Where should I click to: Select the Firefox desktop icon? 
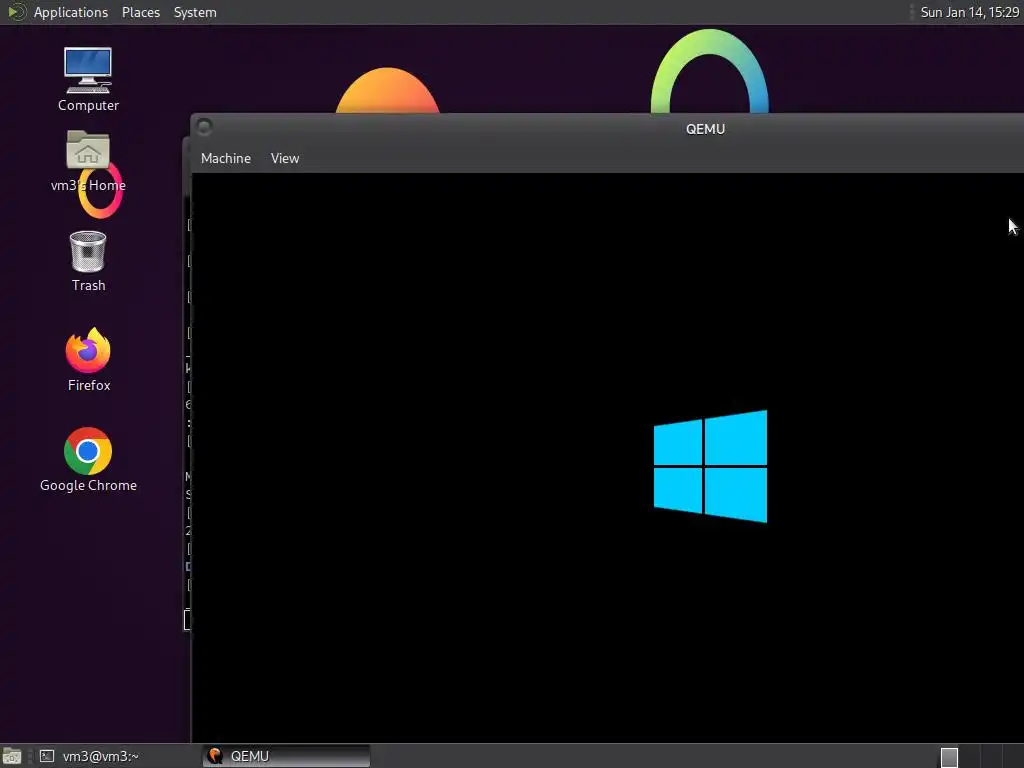click(x=88, y=360)
